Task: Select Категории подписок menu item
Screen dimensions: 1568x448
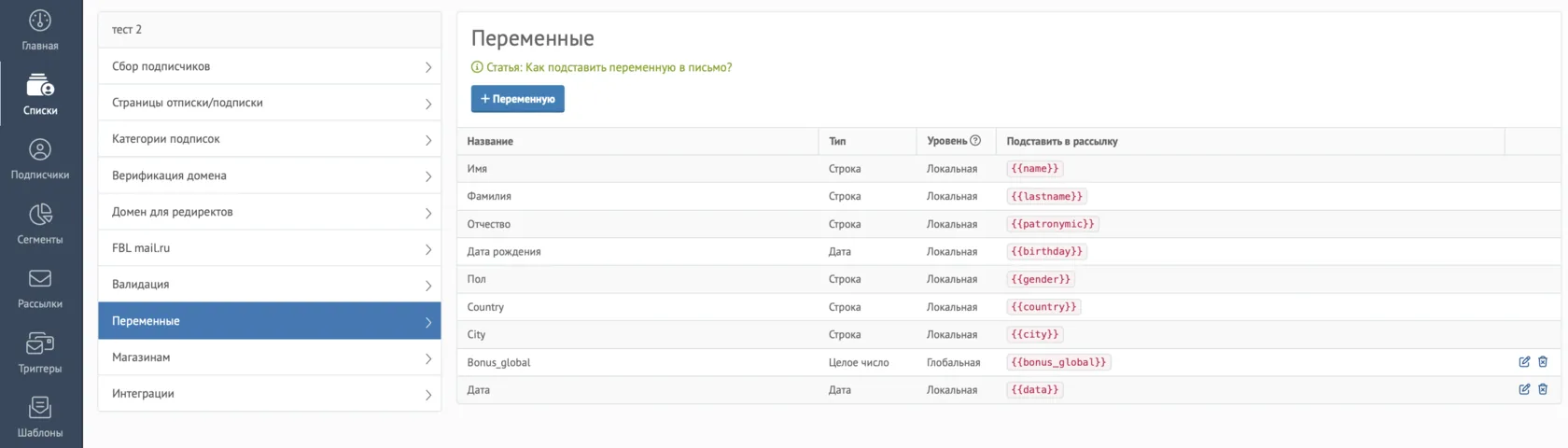Action: tap(270, 139)
